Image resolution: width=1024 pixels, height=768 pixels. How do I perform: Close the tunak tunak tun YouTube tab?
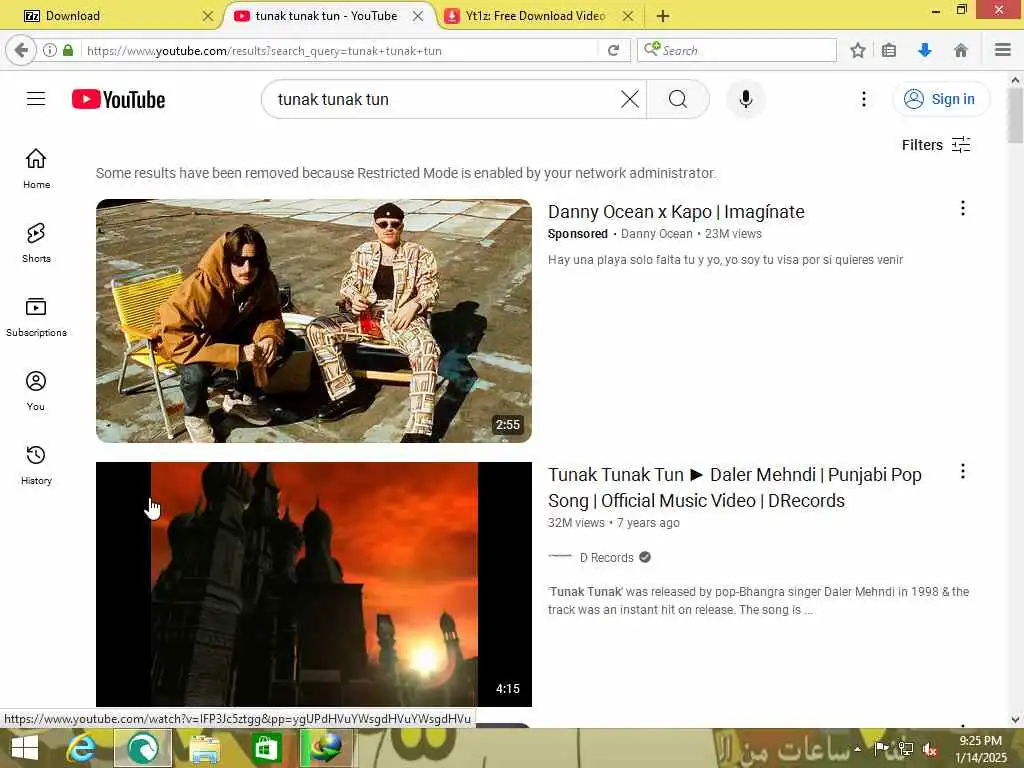click(418, 16)
